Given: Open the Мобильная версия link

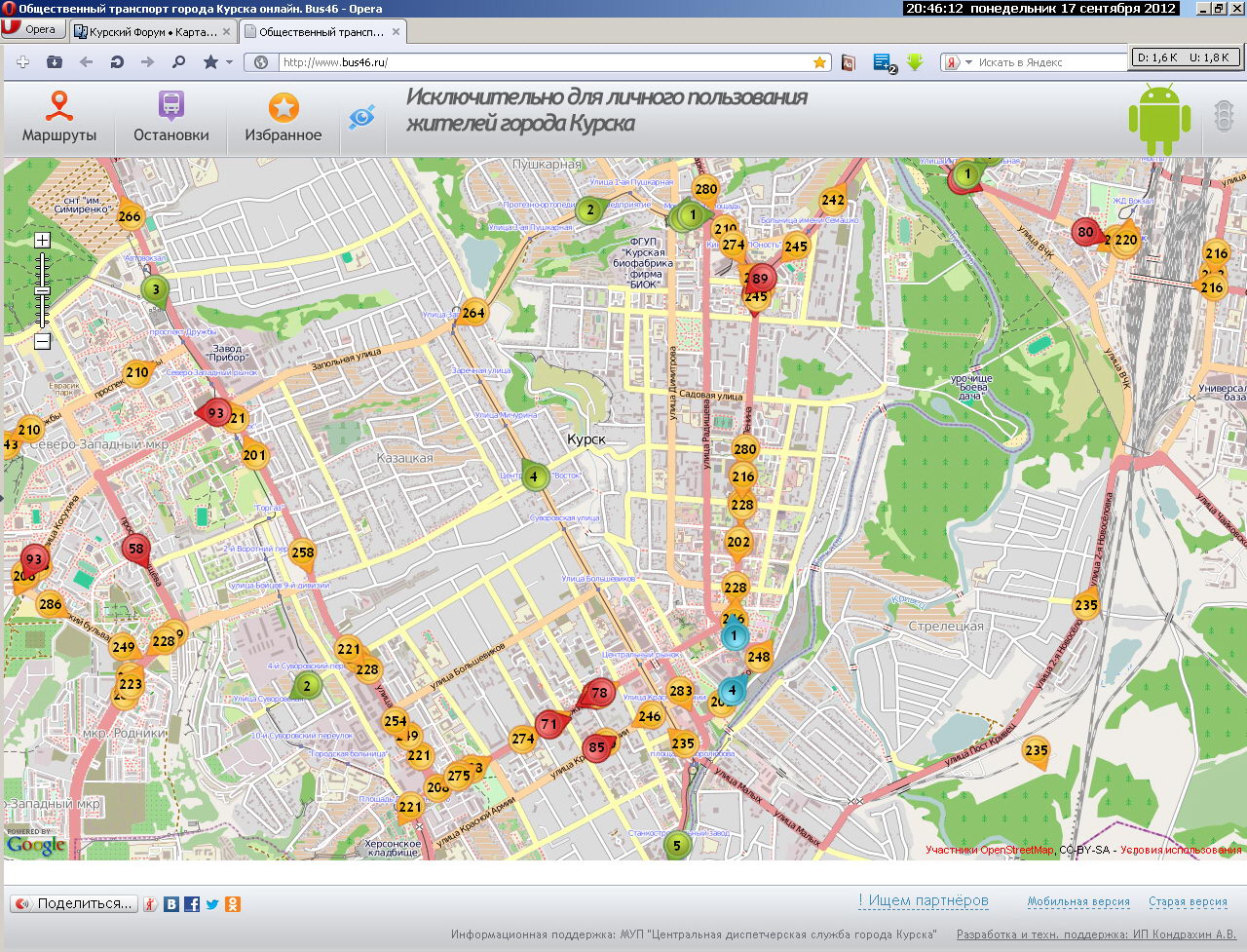Looking at the screenshot, I should 1078,902.
